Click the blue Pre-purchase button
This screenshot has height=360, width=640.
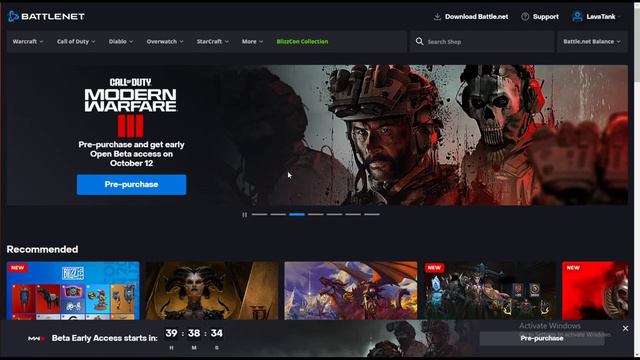click(131, 184)
